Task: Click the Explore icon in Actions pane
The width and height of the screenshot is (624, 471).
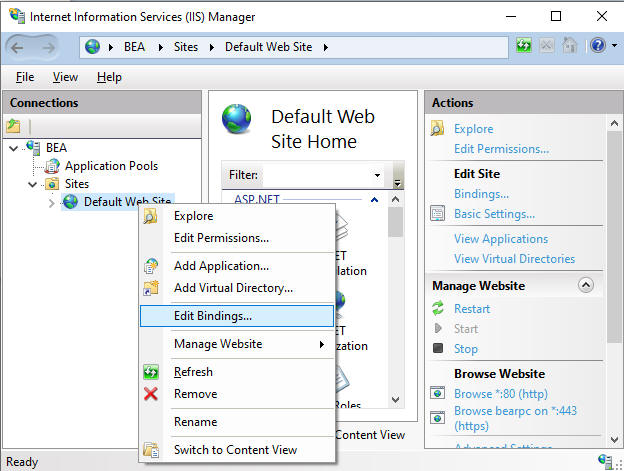Action: coord(437,128)
